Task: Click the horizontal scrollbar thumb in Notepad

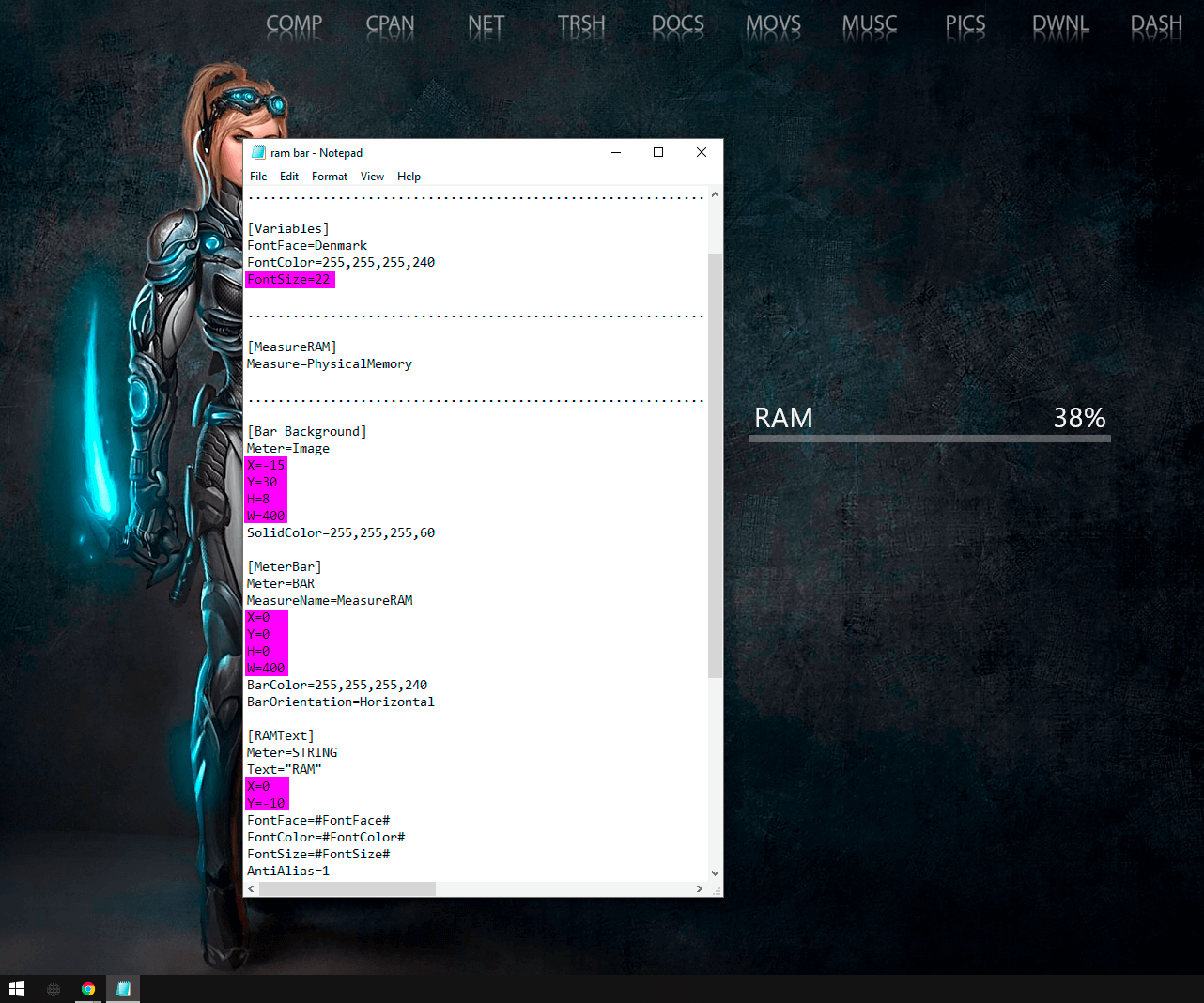Action: [347, 888]
